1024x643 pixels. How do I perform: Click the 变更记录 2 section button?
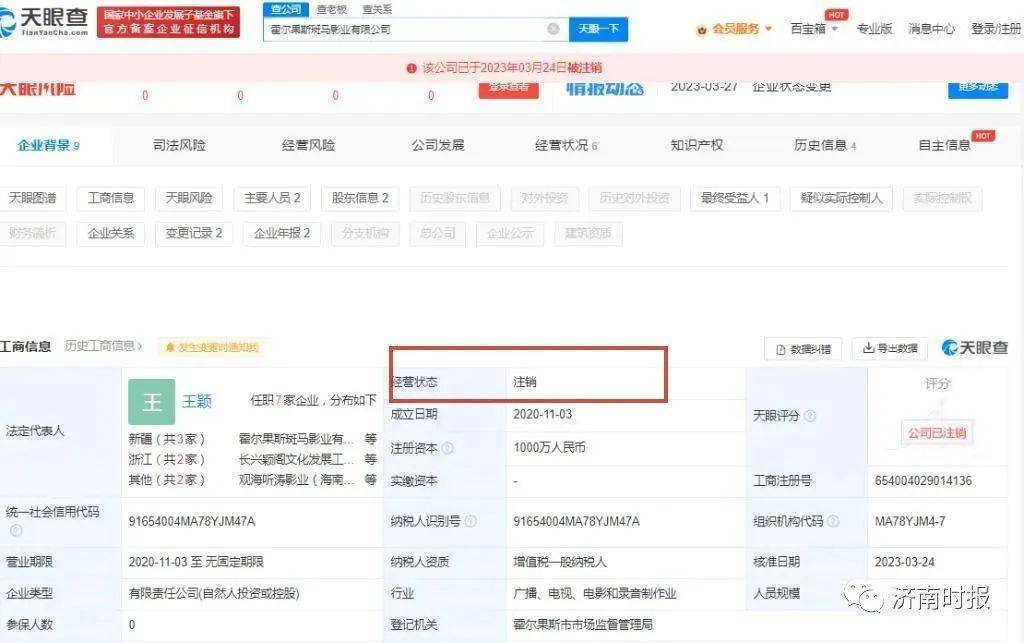click(x=193, y=233)
